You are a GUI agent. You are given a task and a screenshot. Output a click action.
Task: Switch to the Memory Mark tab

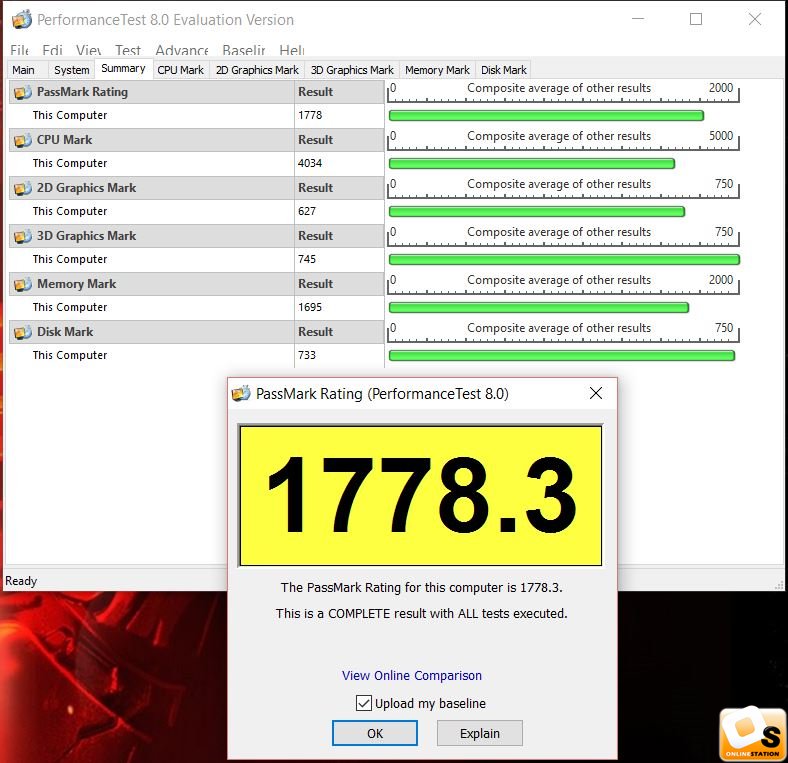tap(437, 70)
